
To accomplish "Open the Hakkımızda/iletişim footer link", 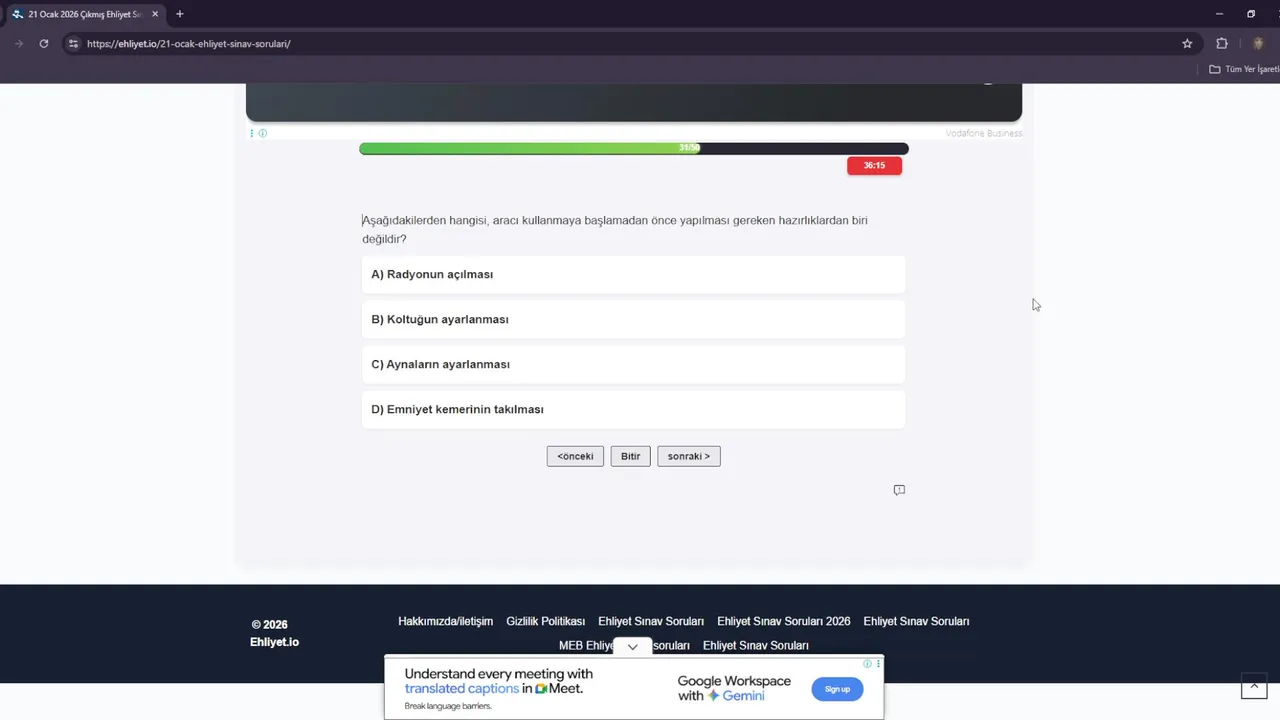I will point(445,621).
